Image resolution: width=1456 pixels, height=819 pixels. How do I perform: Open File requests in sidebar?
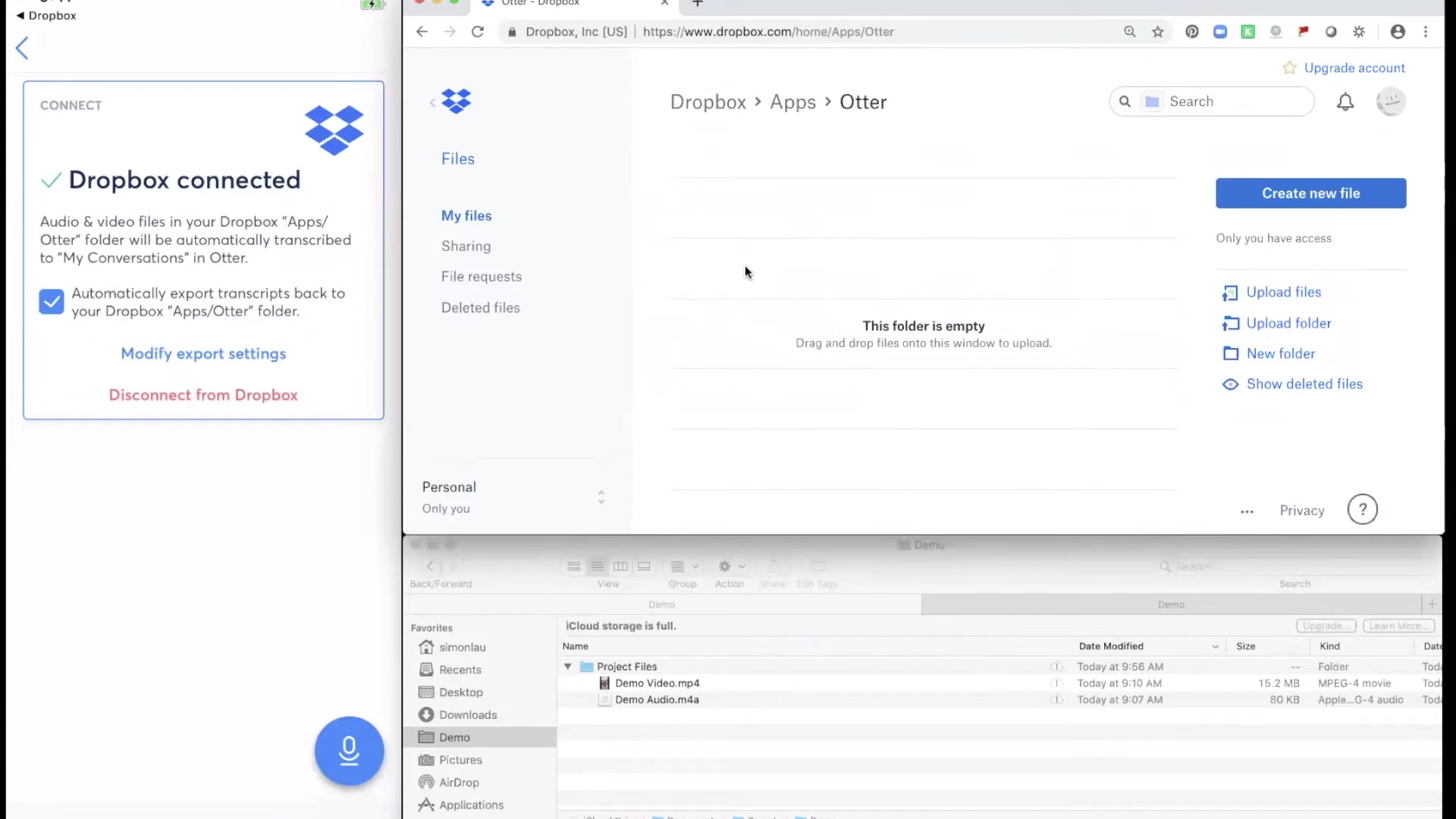[x=482, y=277]
